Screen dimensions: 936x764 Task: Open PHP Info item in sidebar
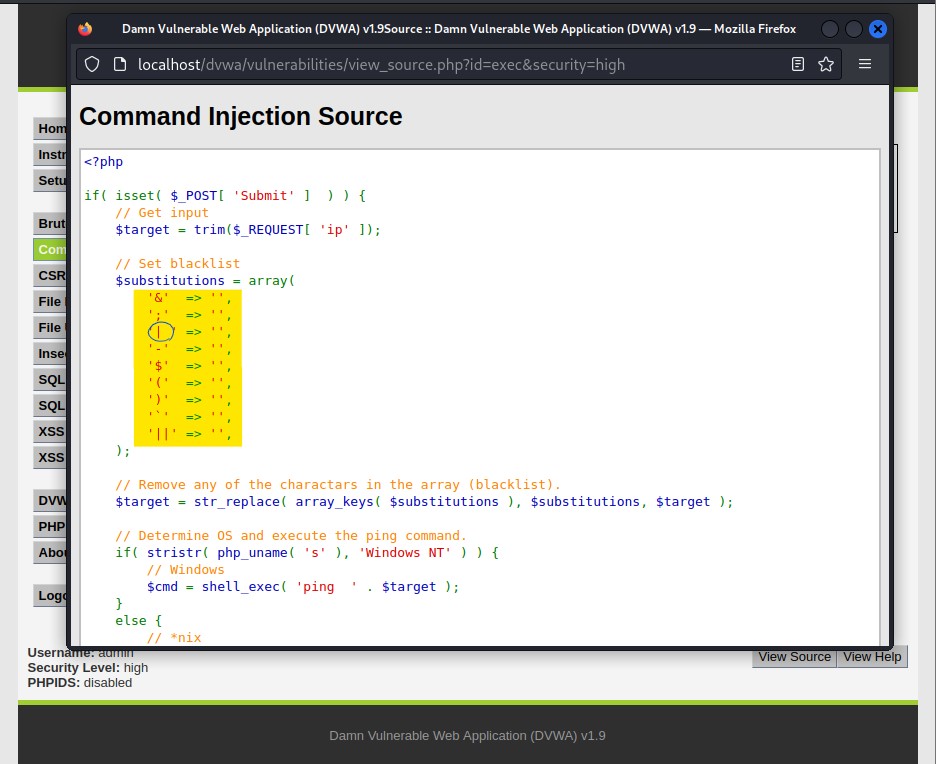coord(51,526)
